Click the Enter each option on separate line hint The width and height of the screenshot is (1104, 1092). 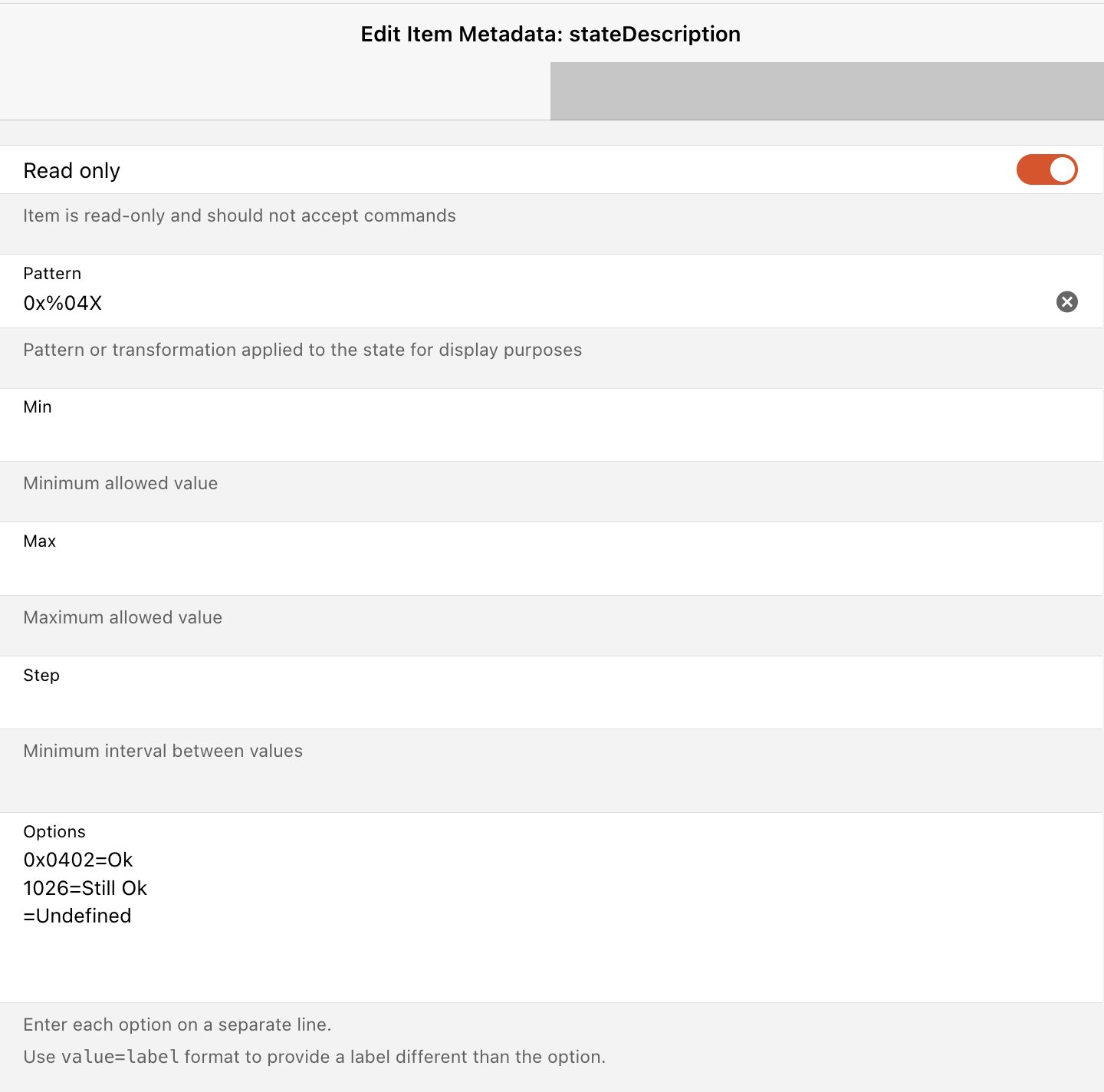(177, 1025)
